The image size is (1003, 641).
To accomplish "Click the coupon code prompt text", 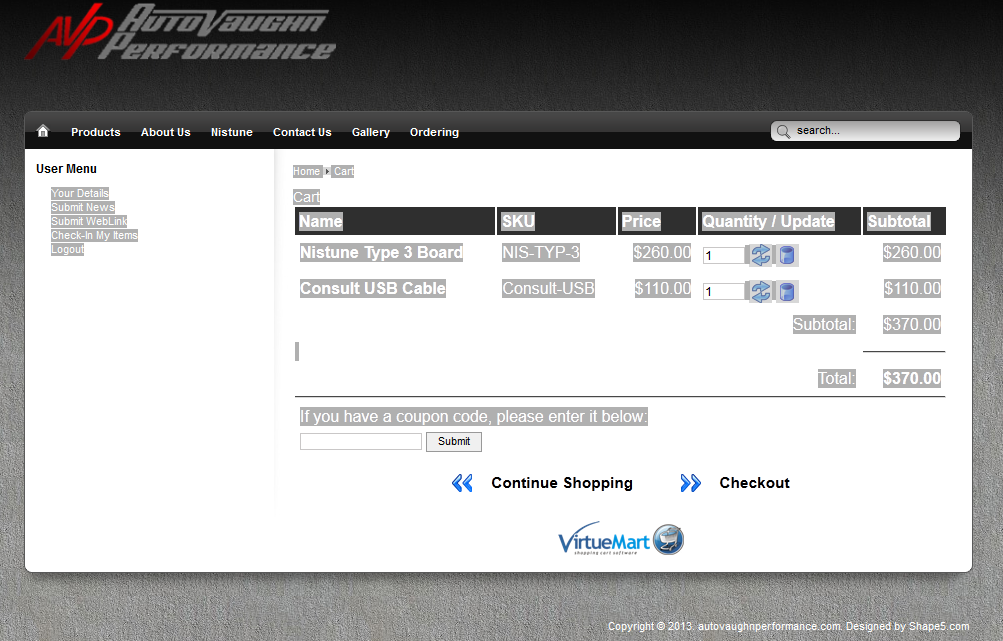I will point(474,416).
